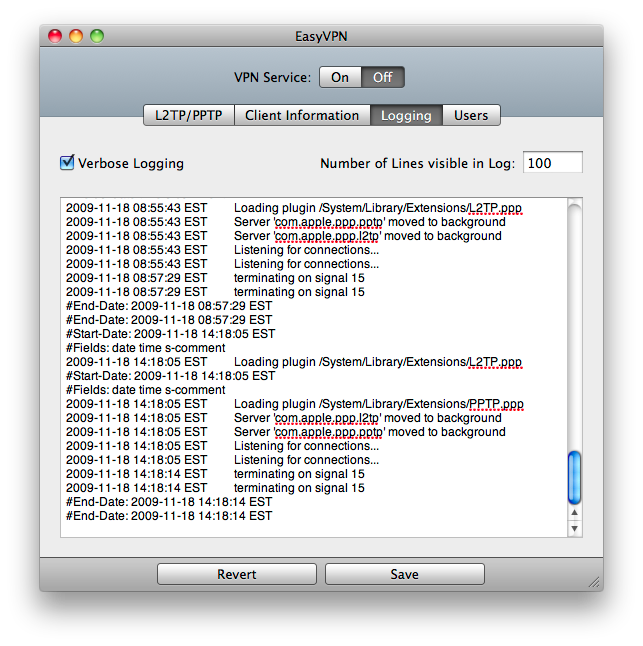Close the EasyVPN window
Image resolution: width=643 pixels, height=646 pixels.
point(55,36)
